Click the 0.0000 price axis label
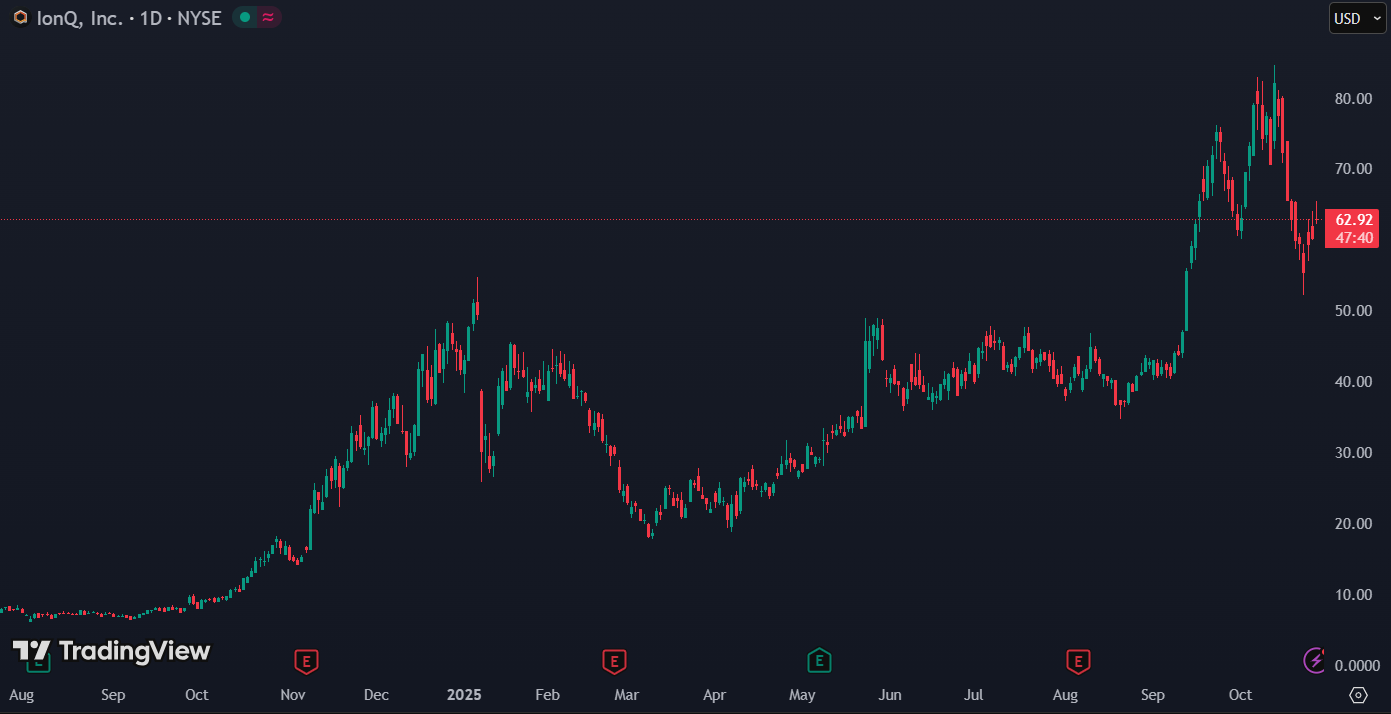1391x714 pixels. click(1357, 666)
